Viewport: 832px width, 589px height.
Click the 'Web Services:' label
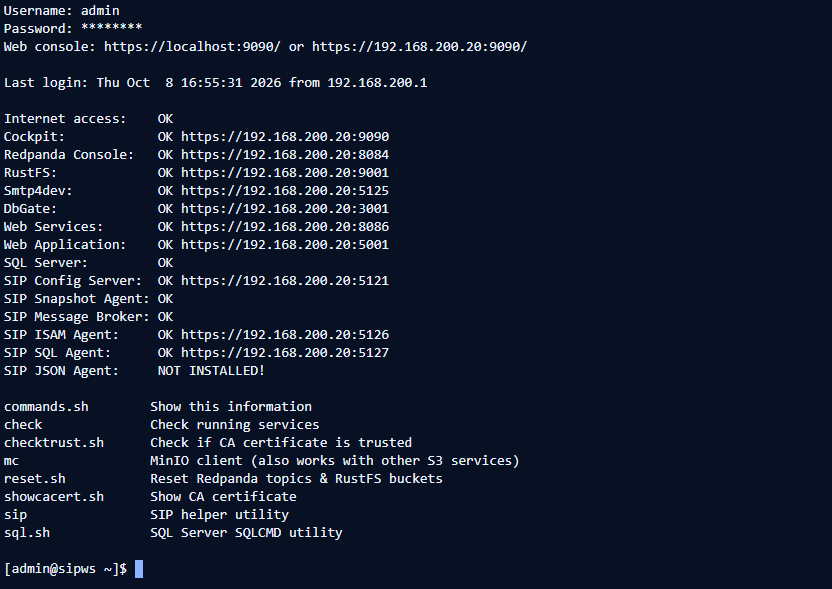pos(54,227)
